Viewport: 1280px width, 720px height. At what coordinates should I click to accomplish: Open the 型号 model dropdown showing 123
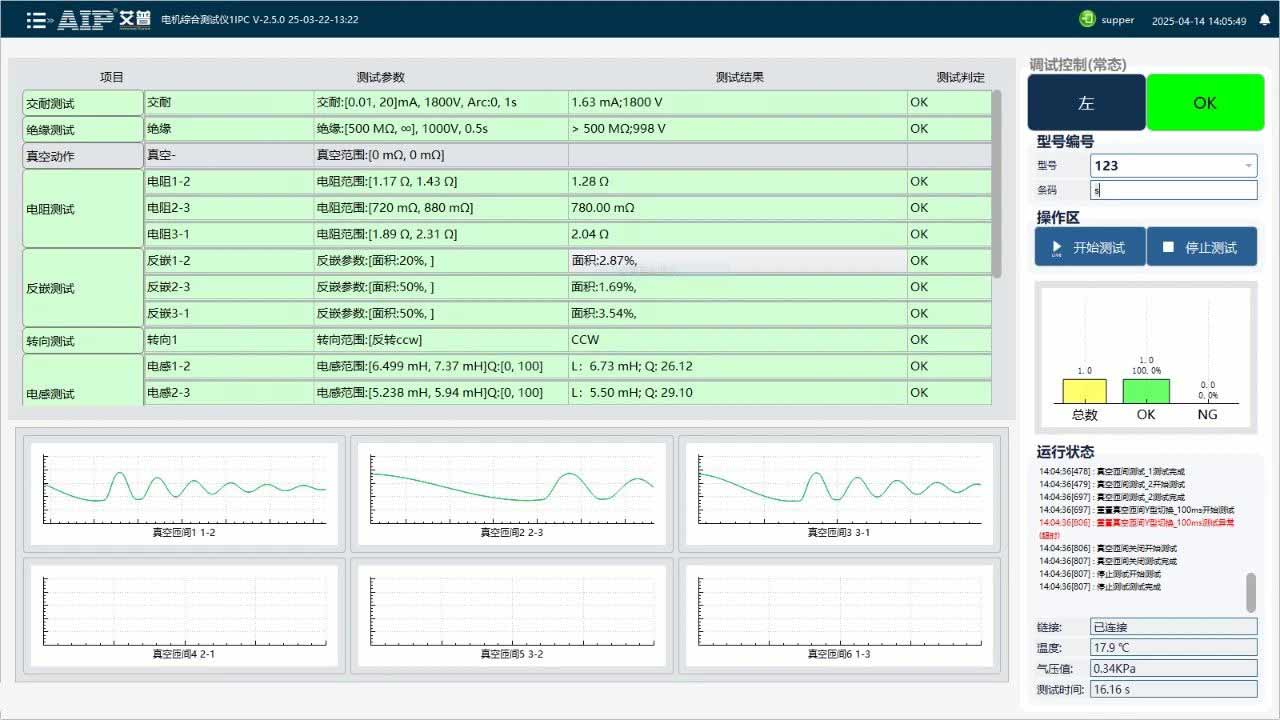(x=1174, y=165)
